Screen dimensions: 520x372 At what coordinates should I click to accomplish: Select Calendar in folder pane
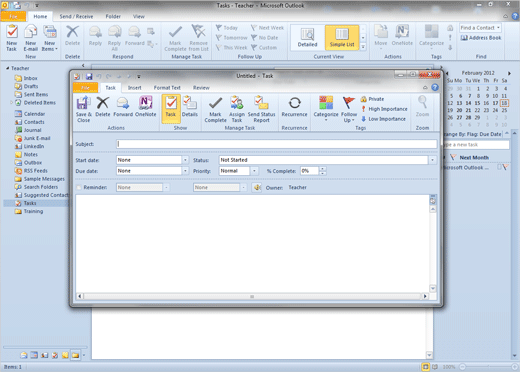[x=34, y=114]
